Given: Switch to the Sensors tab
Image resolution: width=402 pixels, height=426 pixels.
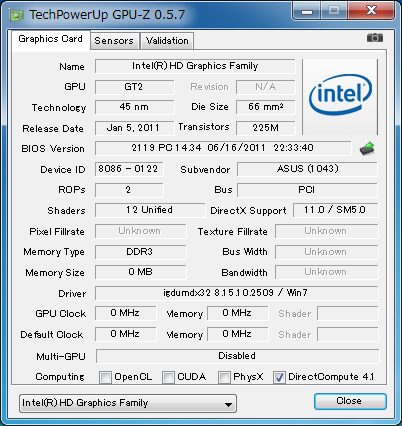Looking at the screenshot, I should (114, 41).
